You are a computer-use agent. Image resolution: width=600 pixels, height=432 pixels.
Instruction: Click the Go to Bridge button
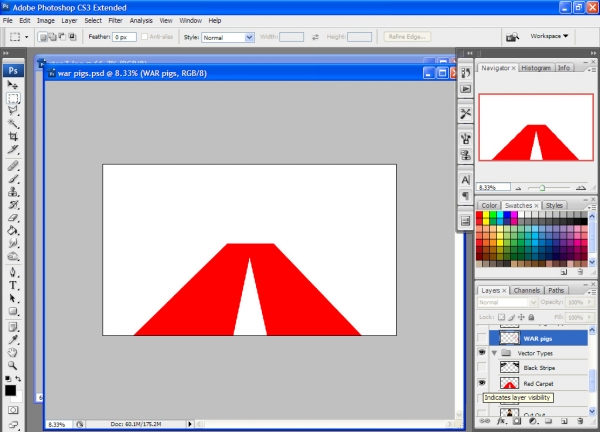click(512, 37)
